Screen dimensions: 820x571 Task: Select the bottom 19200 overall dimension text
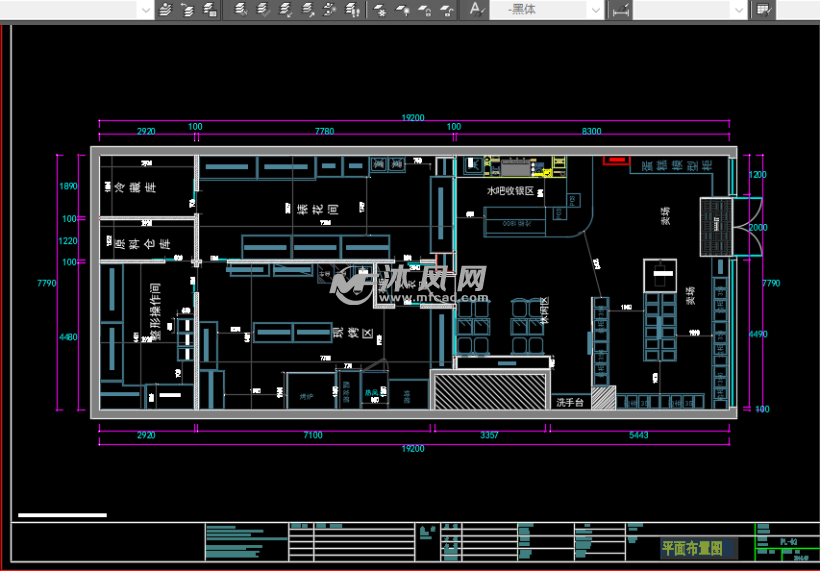click(x=413, y=449)
